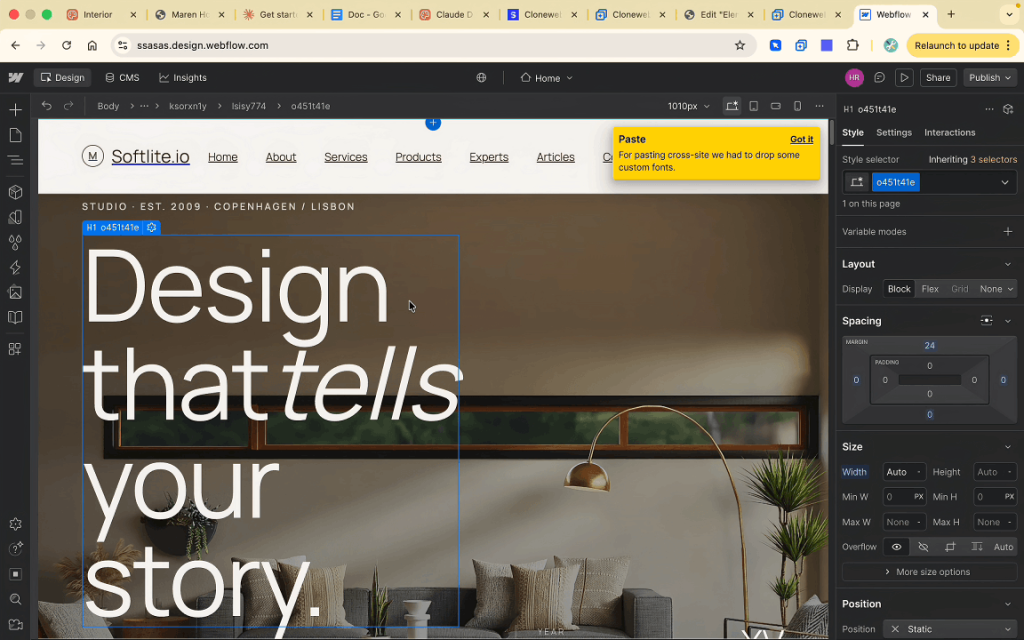This screenshot has height=640, width=1024.
Task: Open element settings gear on H1 label
Action: coord(152,227)
